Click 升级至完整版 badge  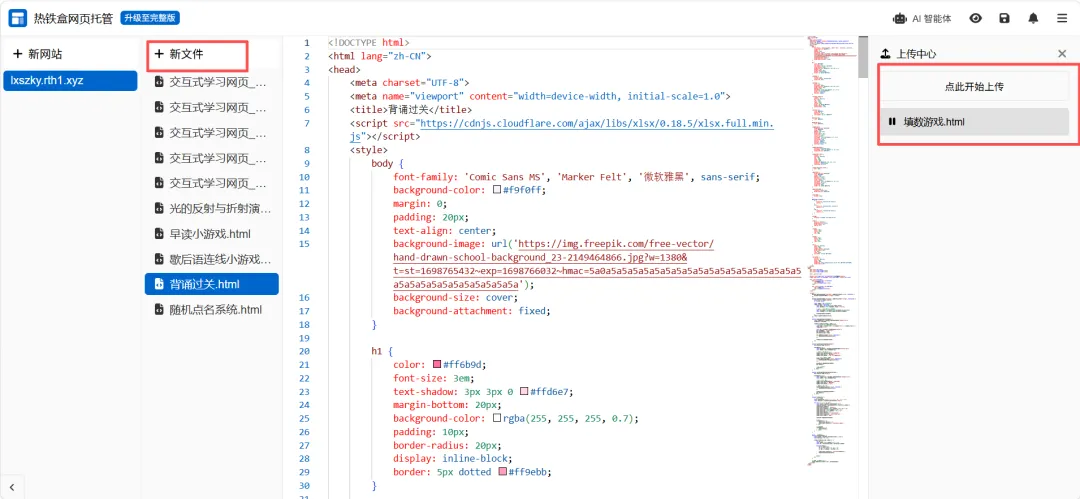tap(150, 18)
